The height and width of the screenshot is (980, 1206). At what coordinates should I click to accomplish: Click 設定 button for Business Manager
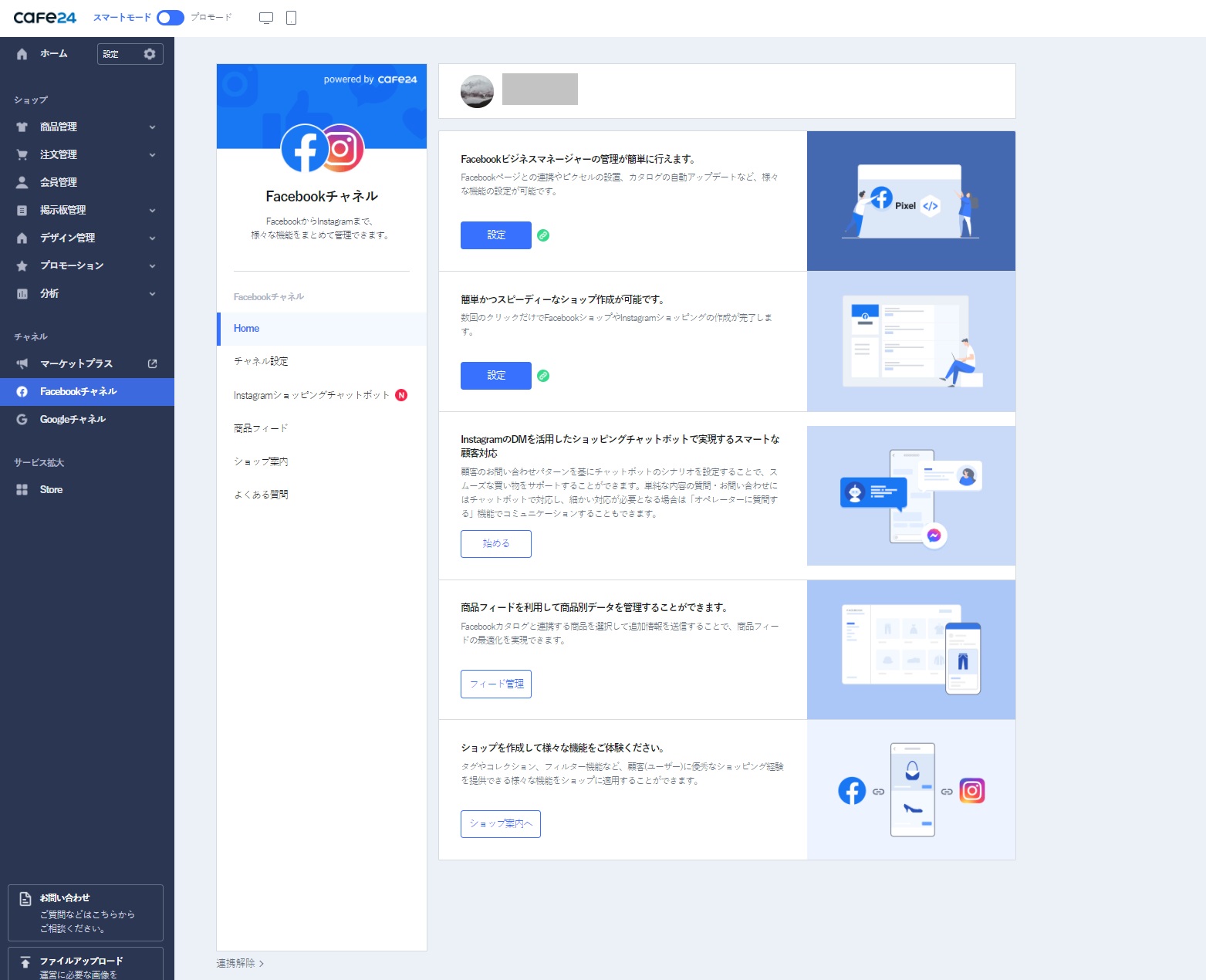pyautogui.click(x=496, y=235)
